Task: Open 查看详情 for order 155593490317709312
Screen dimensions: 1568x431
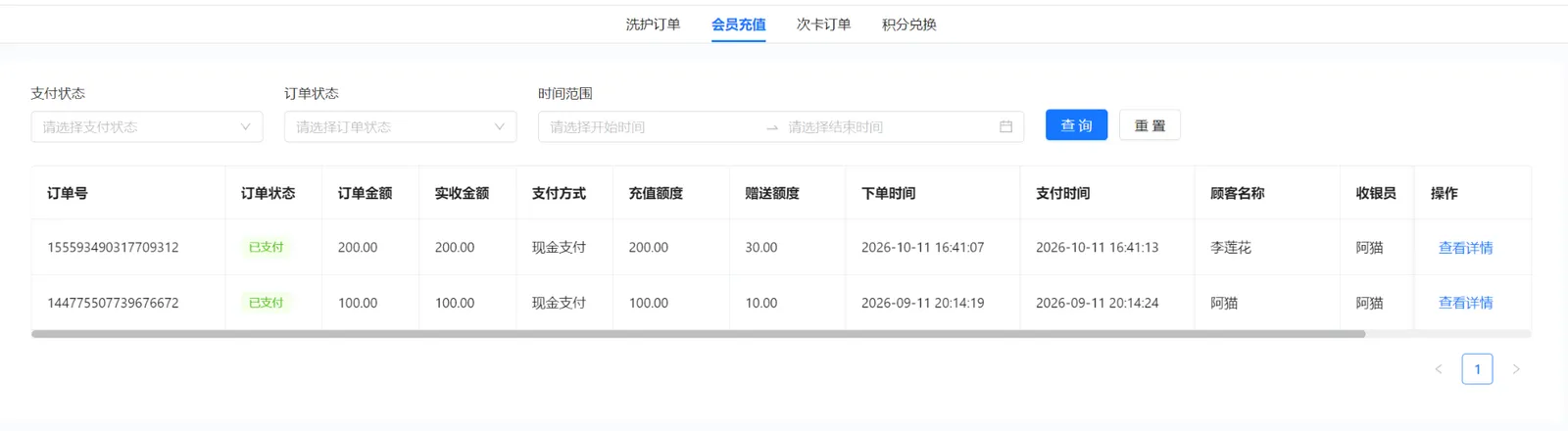Action: (x=1465, y=248)
